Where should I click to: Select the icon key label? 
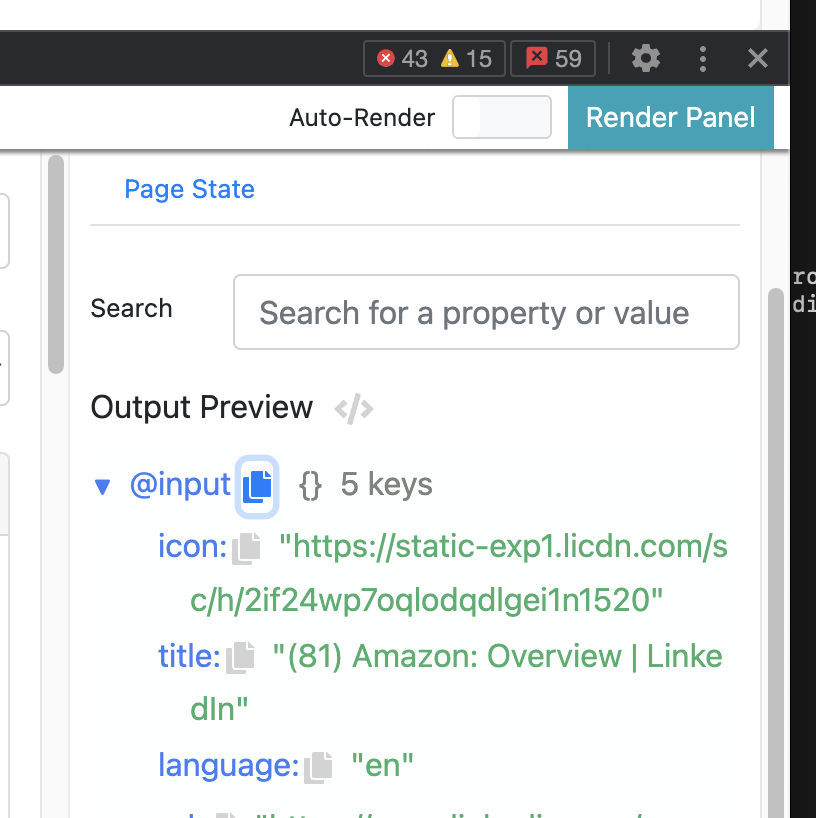coord(193,546)
